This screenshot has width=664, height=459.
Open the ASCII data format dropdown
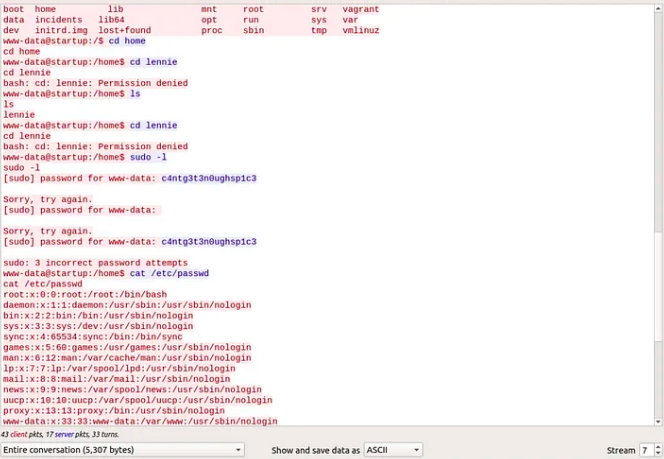393,450
